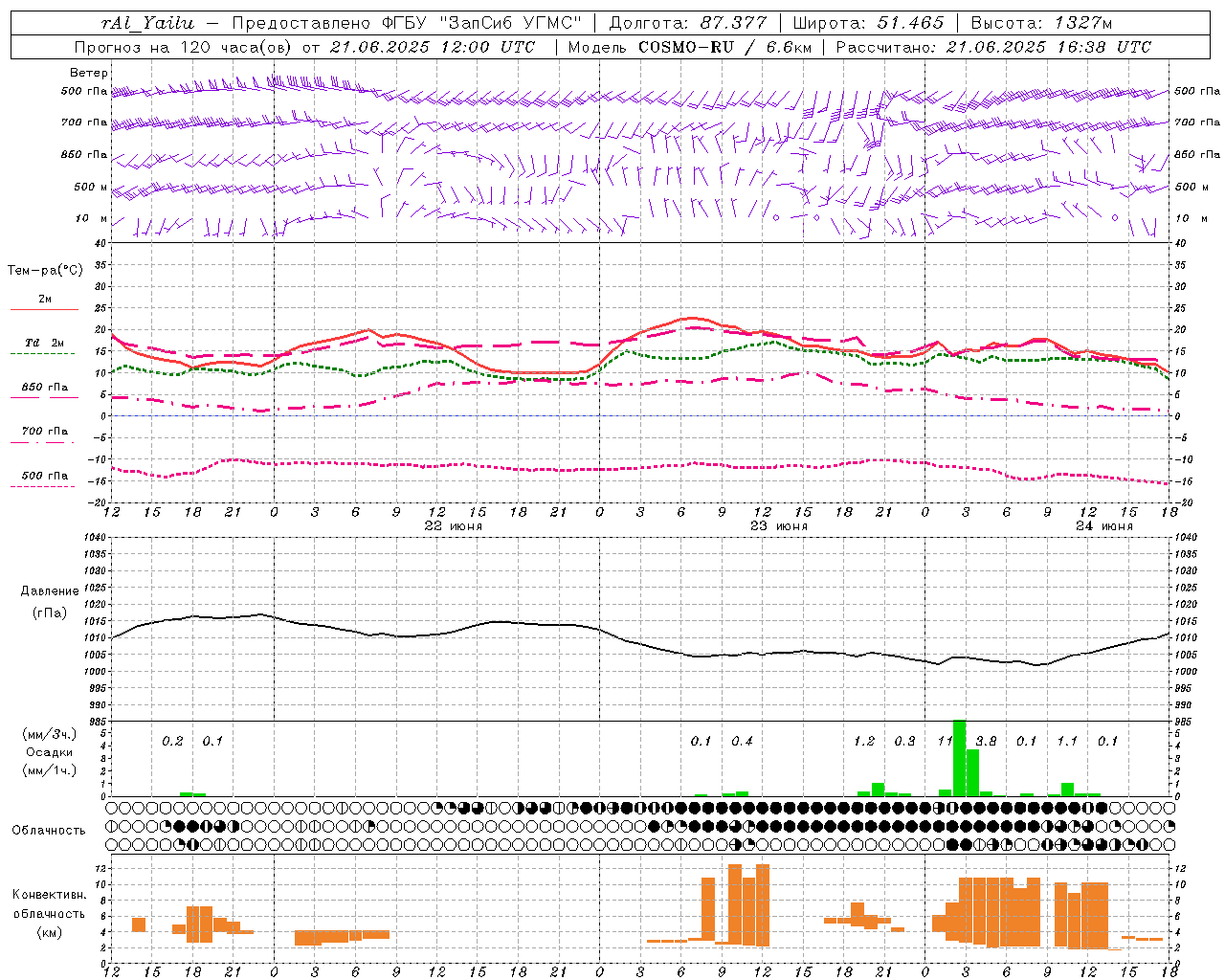Click the Долгота: 87.377 value
Screen dimensions: 1225x980
(688, 23)
